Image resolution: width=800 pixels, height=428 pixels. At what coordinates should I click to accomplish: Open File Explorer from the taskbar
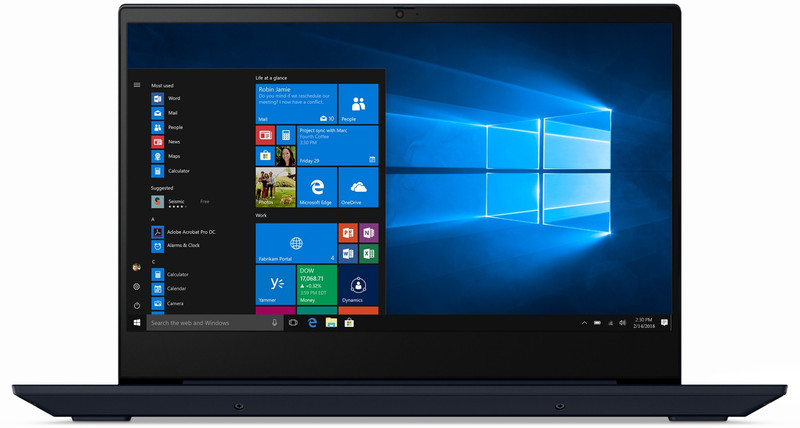[331, 323]
